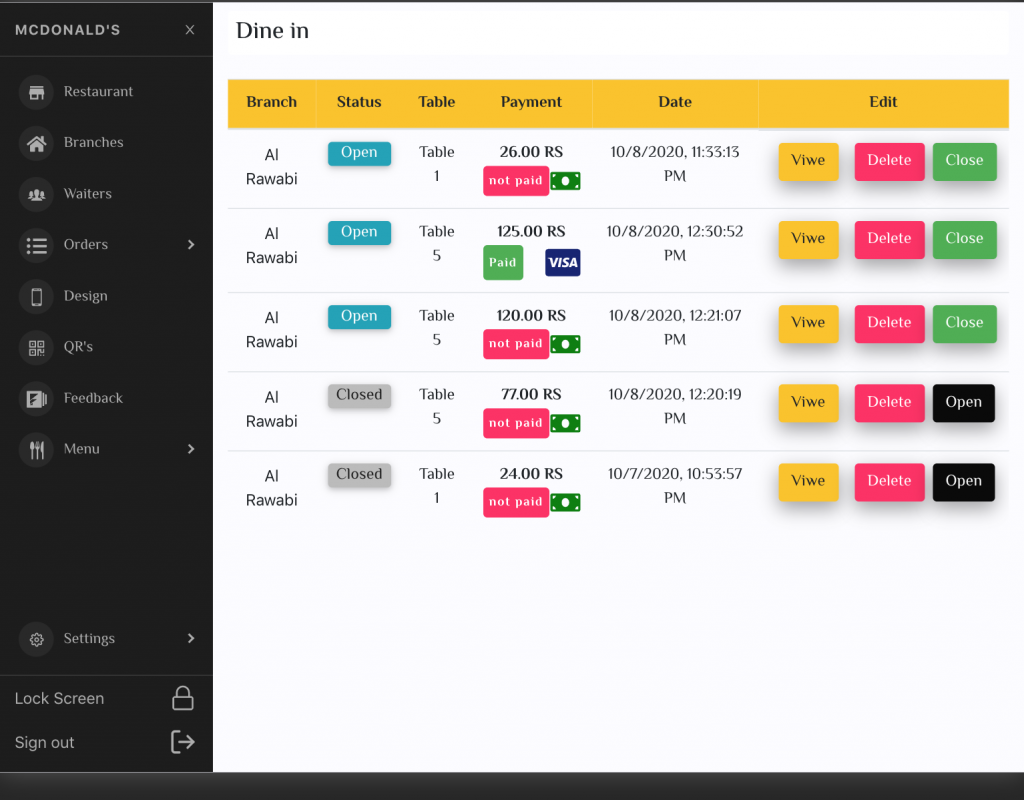Image resolution: width=1024 pixels, height=800 pixels.
Task: Expand the Settings submenu chevron
Action: click(191, 639)
